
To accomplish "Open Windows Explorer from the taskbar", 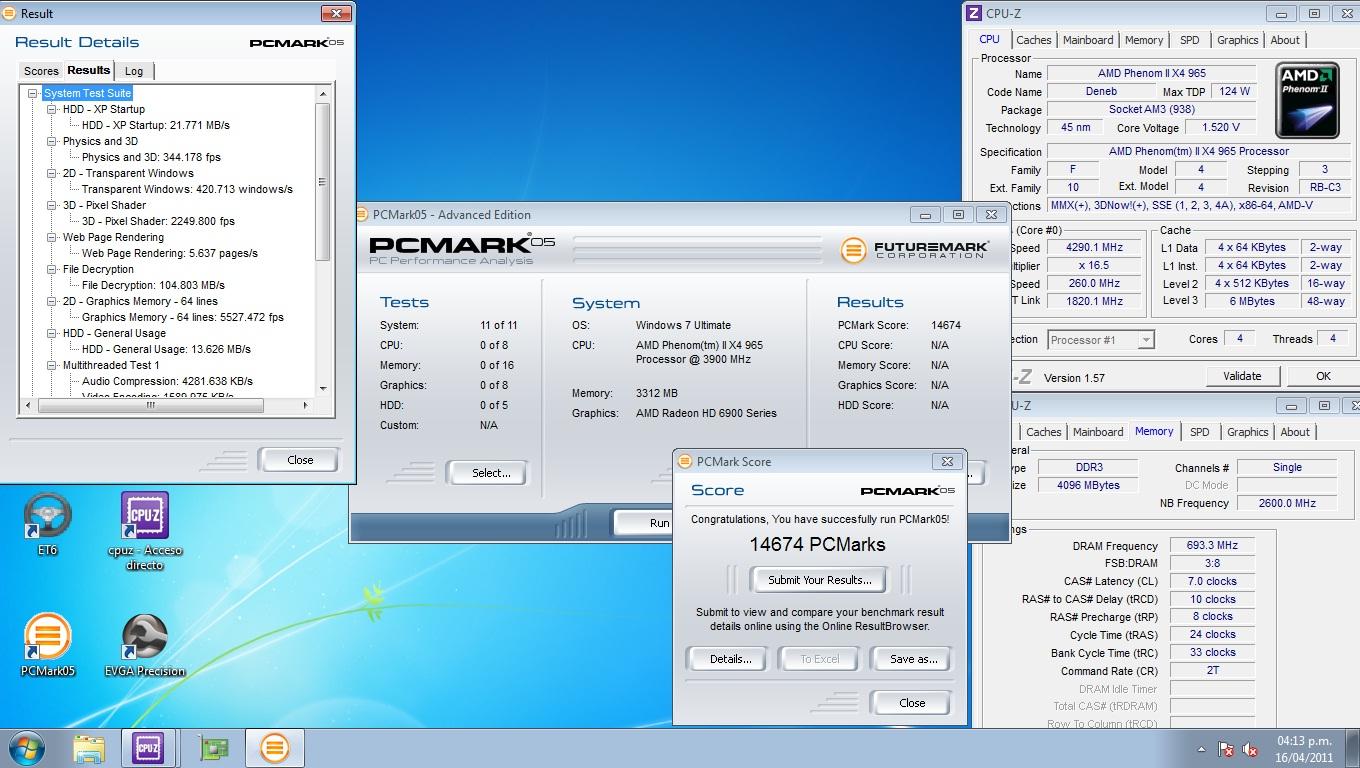I will click(89, 748).
